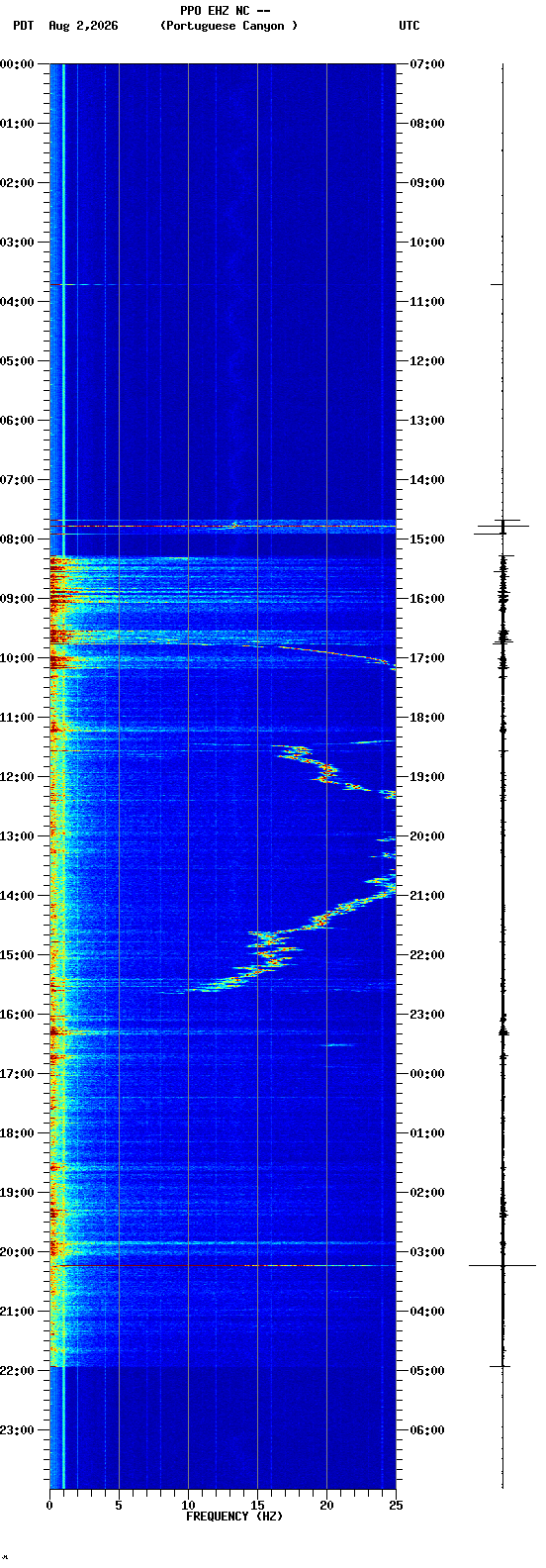
Task: Click the UTC axis "21:00" time label
Action: [426, 896]
